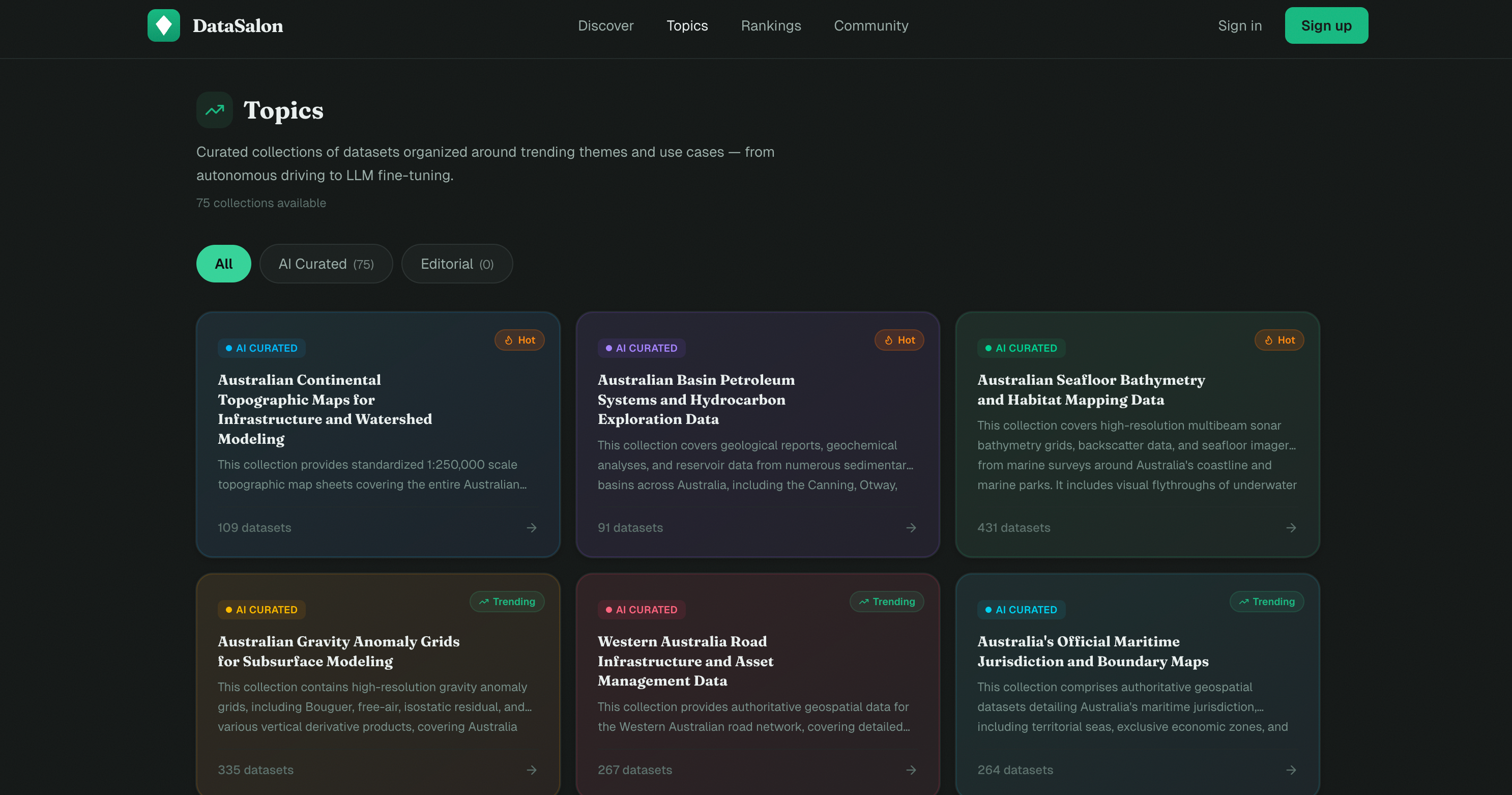
Task: Switch to the Community section
Action: tap(871, 25)
